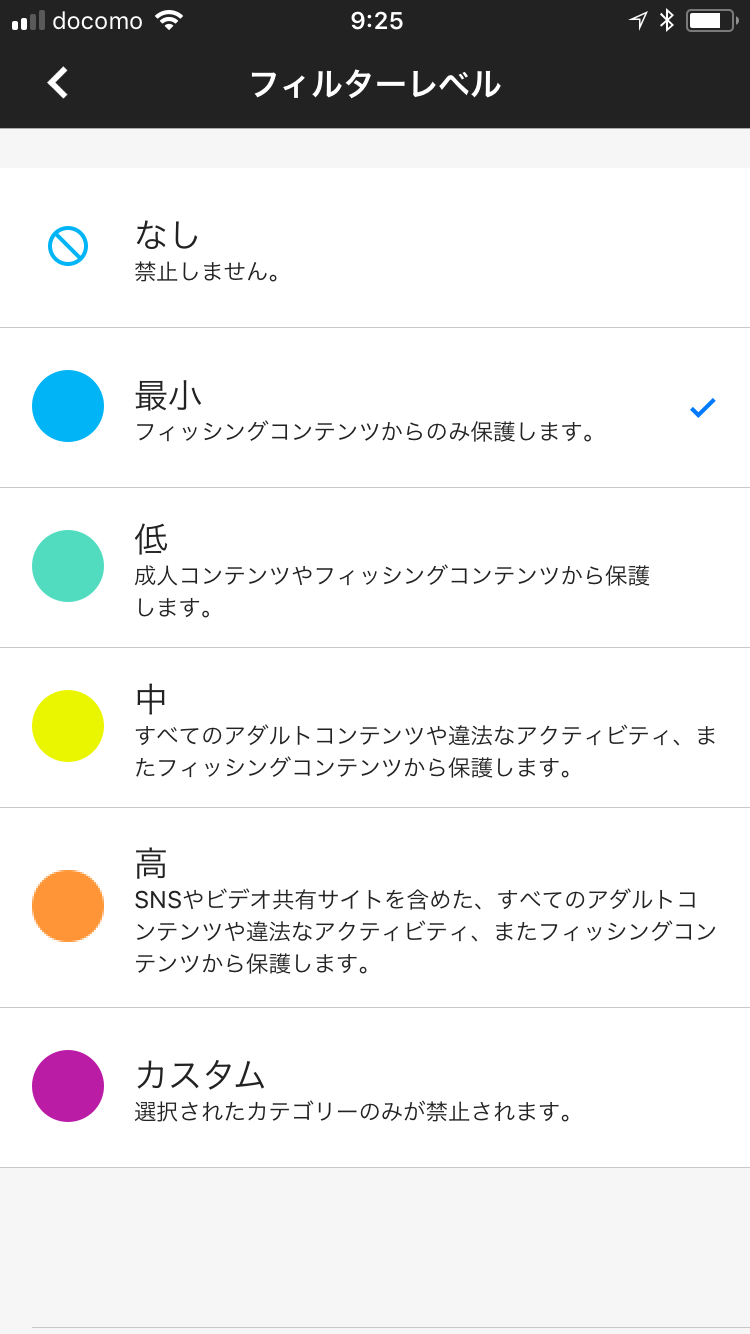This screenshot has width=750, height=1334.
Task: Tap the SNSやビデオ共有サイト description
Action: [426, 931]
